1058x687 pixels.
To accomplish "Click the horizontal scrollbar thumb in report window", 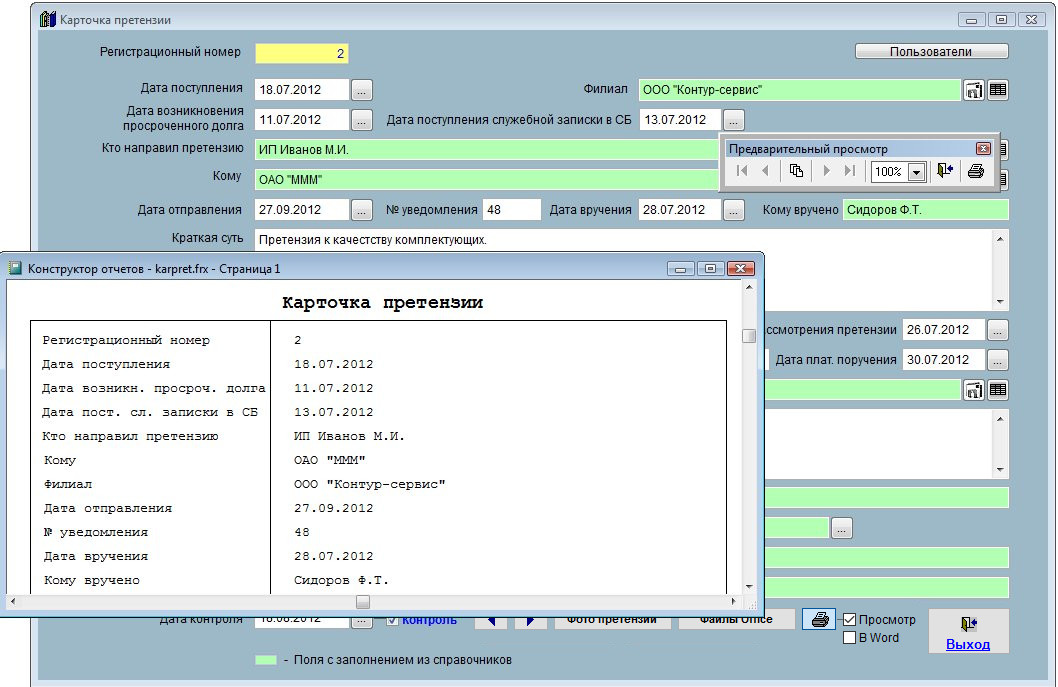I will tap(363, 602).
